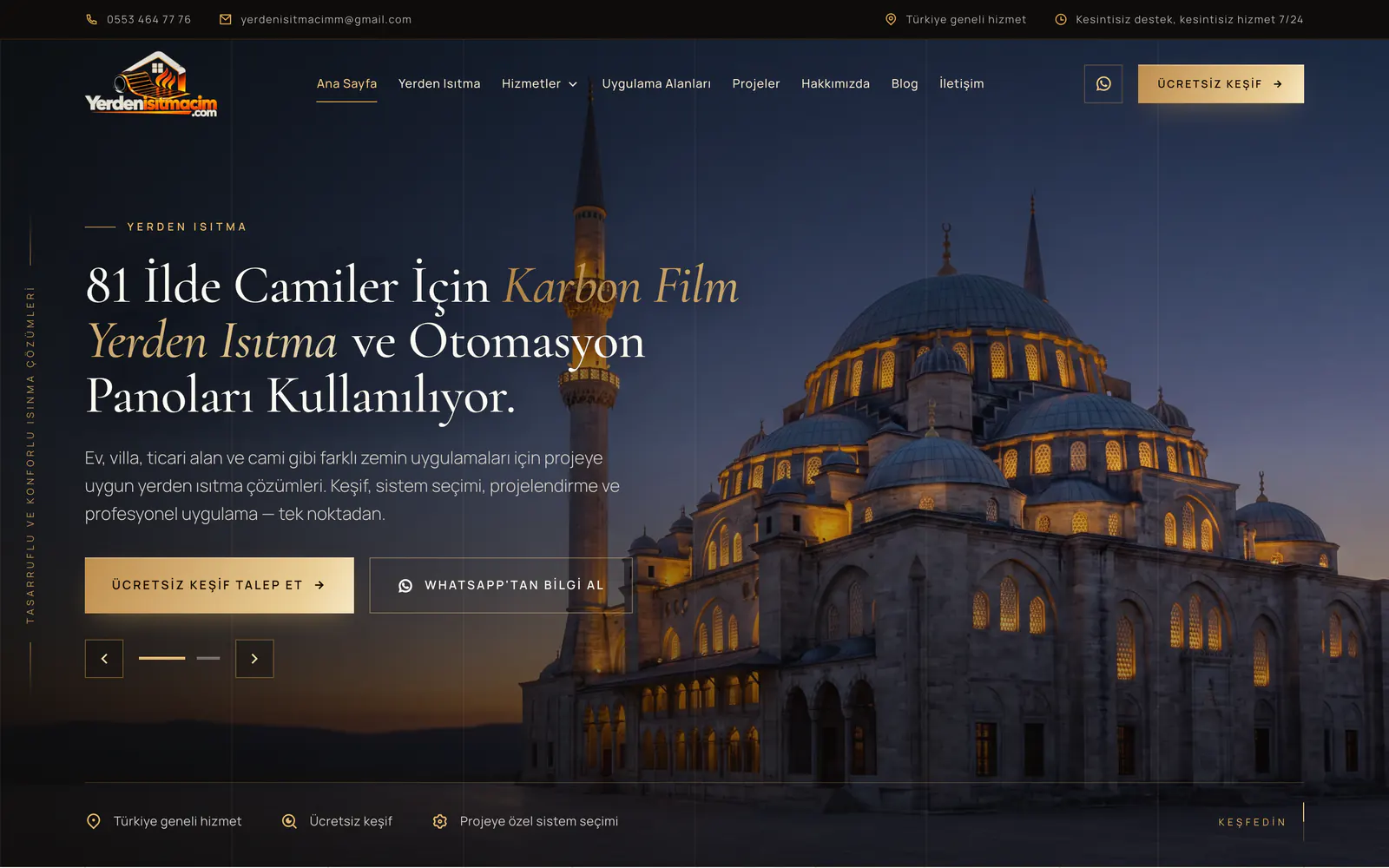Click ÜCRETSİZ KEŞİF TALEP ET button
The width and height of the screenshot is (1389, 868).
coord(220,585)
